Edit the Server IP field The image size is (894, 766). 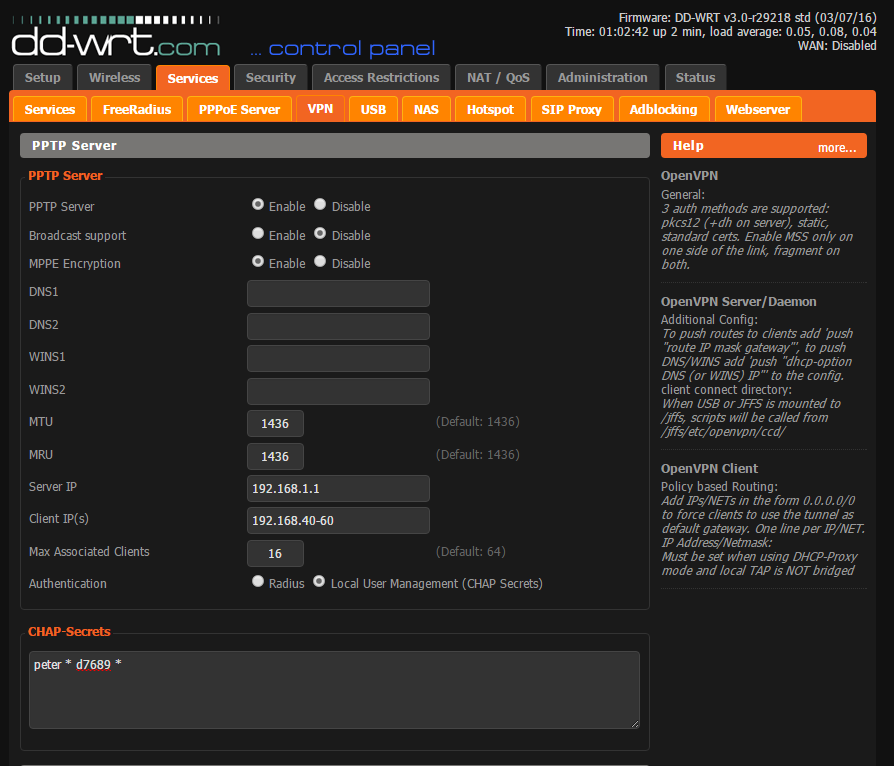pos(338,488)
